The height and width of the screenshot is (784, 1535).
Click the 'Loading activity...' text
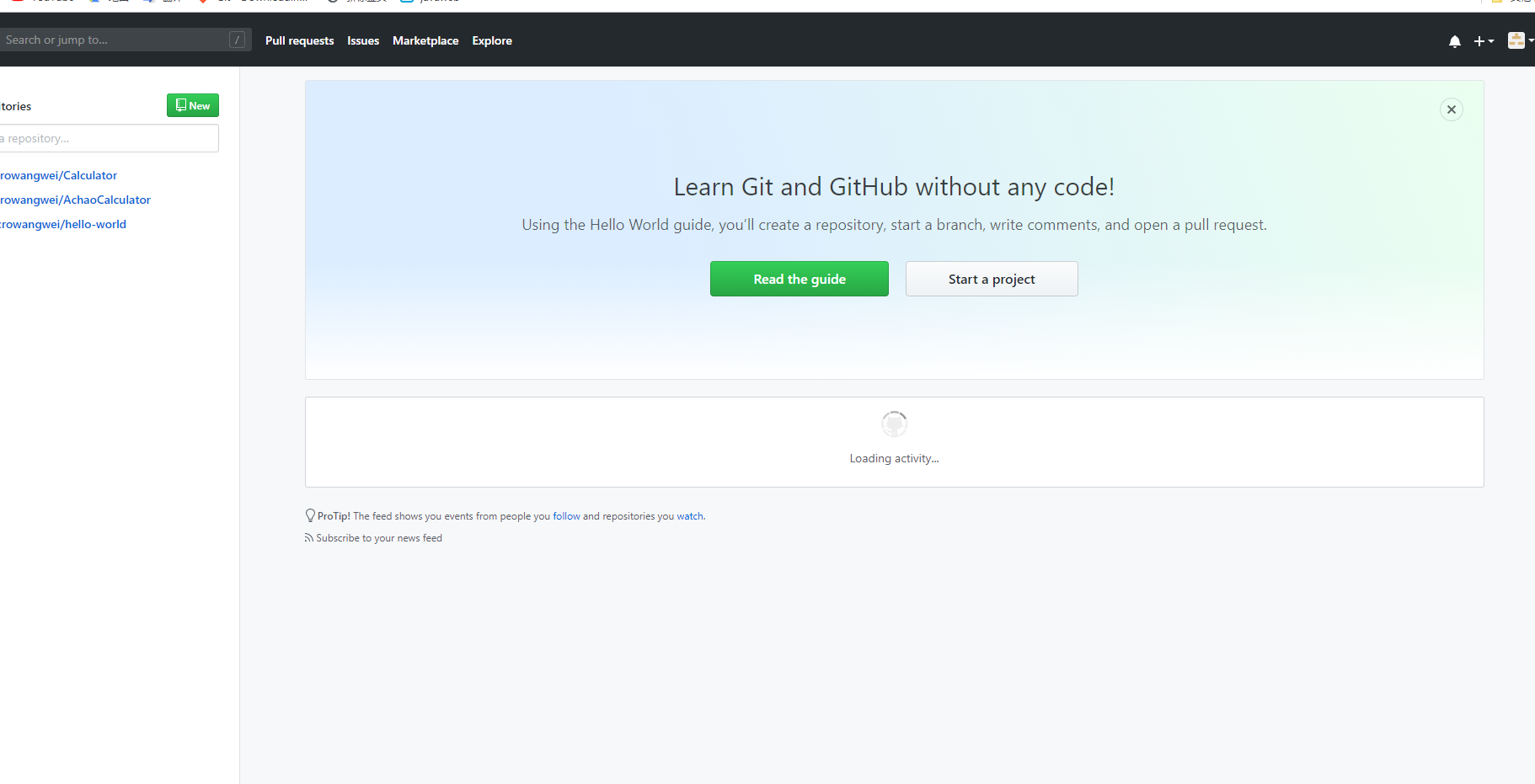click(894, 458)
